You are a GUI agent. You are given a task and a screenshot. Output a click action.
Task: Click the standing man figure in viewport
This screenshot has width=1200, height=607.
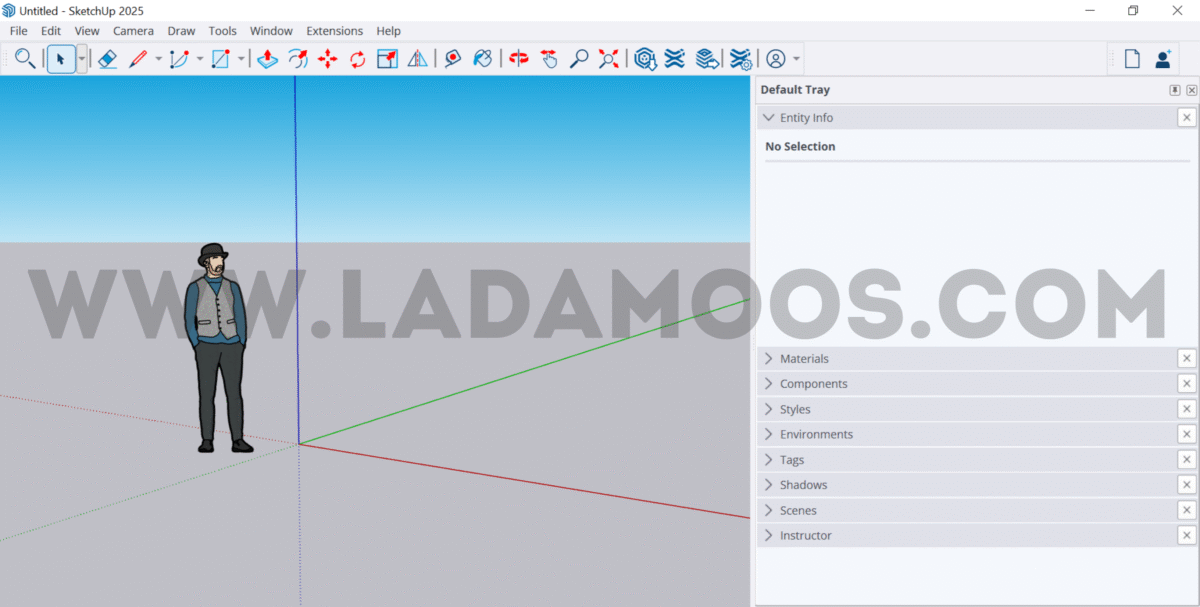(218, 340)
